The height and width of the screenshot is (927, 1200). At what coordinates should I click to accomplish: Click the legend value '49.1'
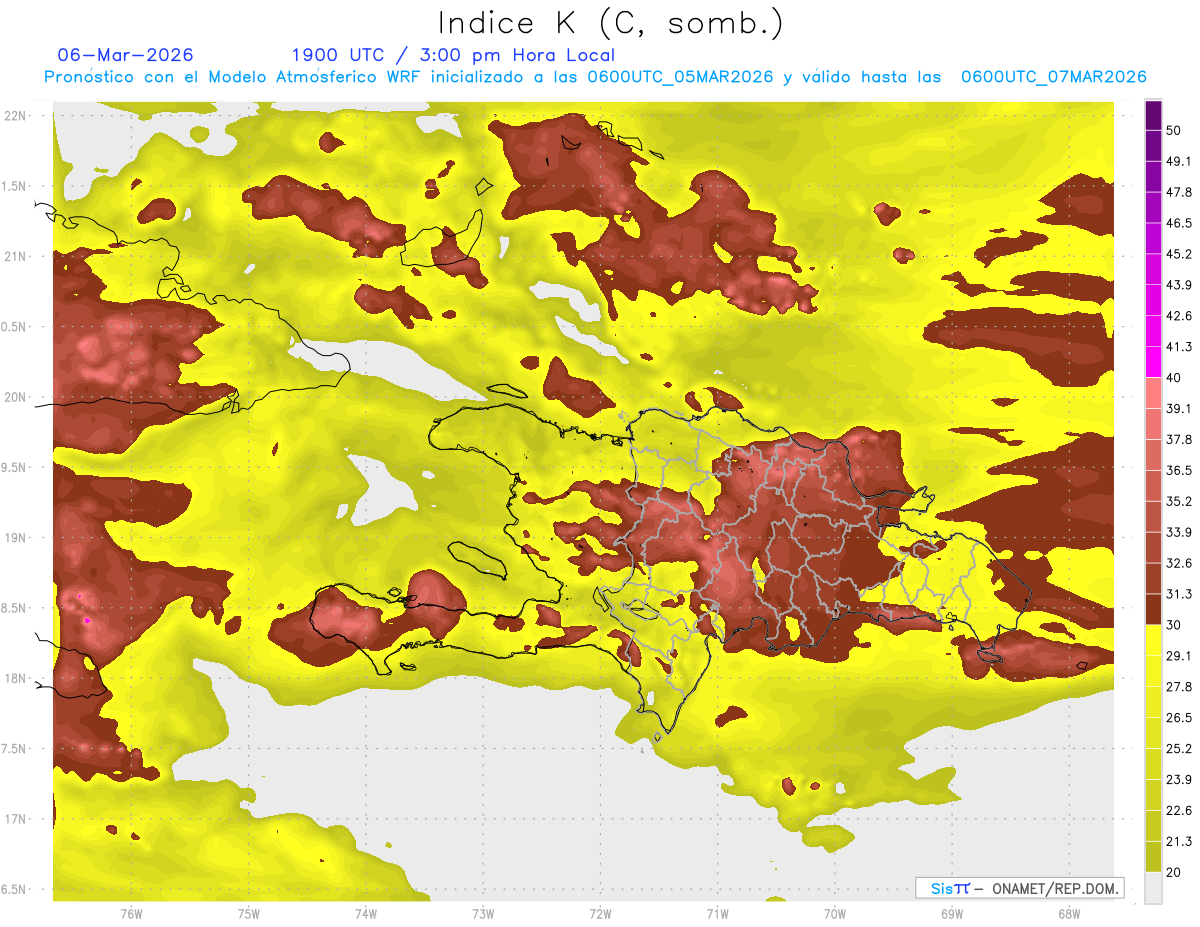(x=1178, y=161)
